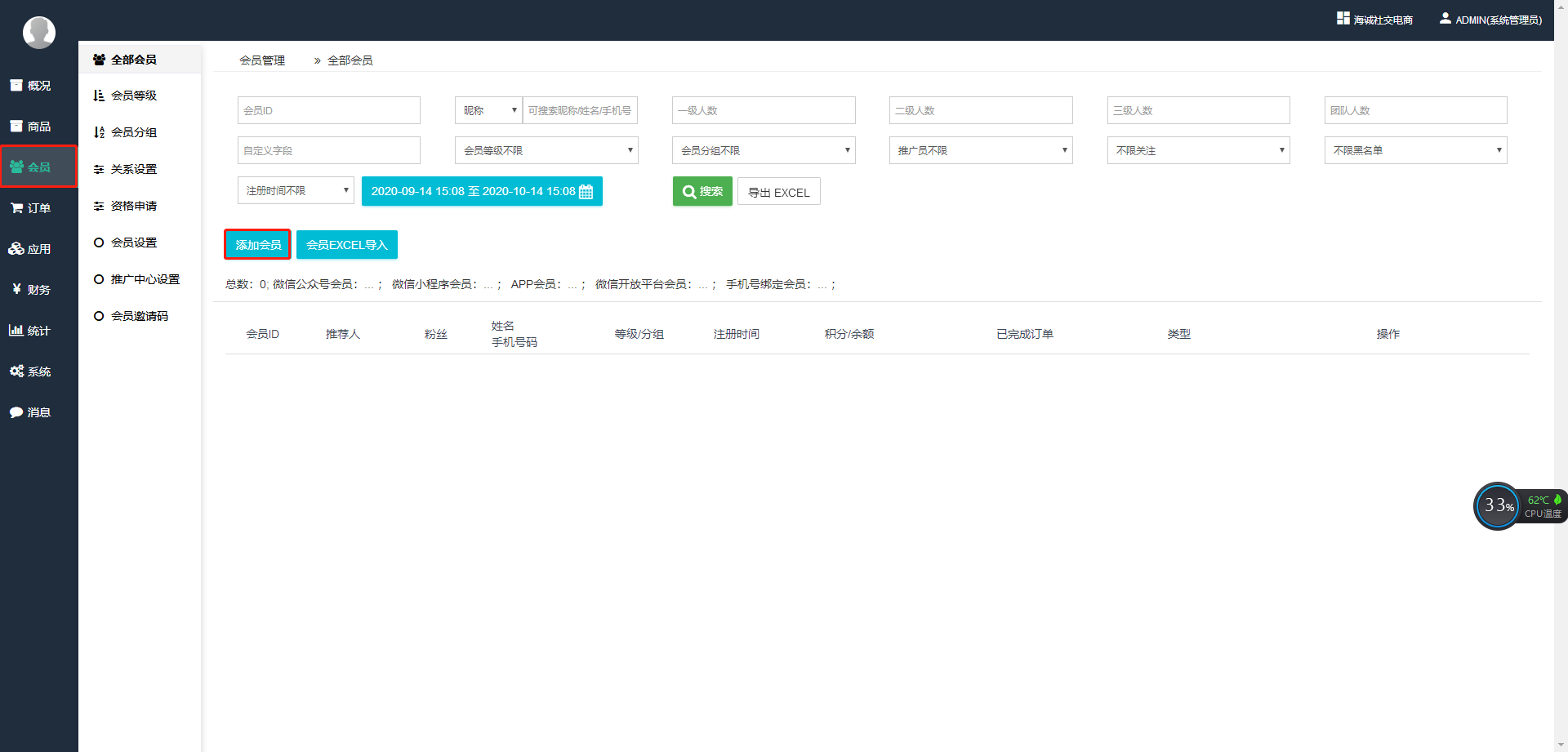Open 系统 gears icon in sidebar
This screenshot has width=1568, height=752.
click(16, 372)
